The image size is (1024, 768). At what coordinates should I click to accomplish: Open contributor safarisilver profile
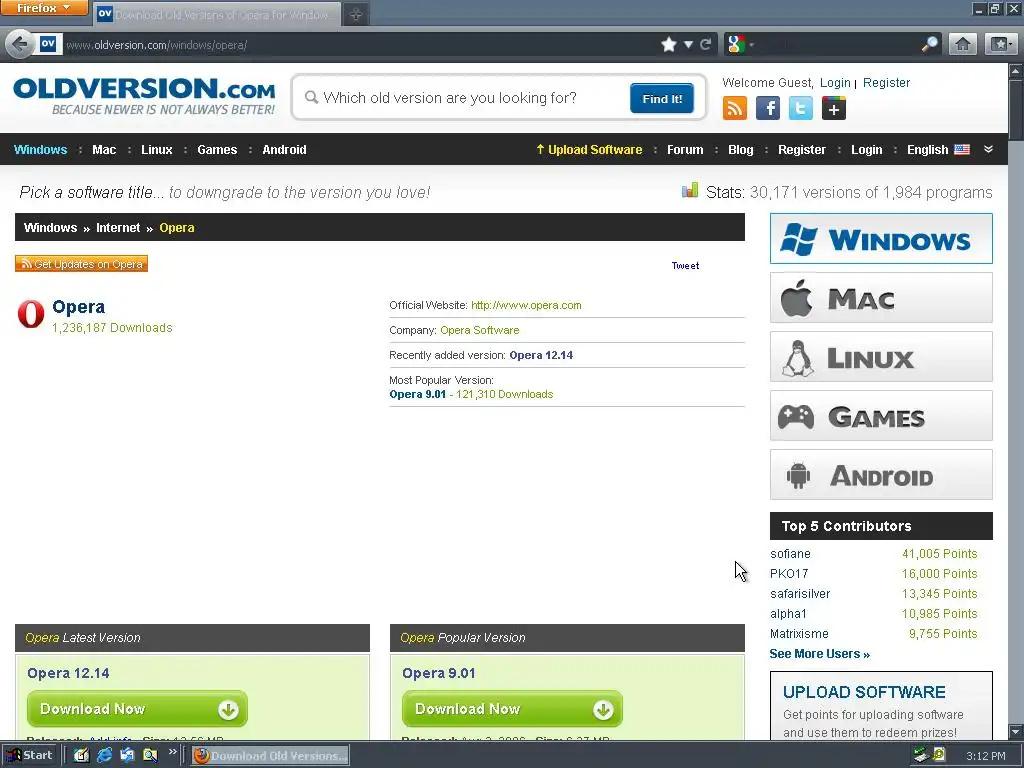(x=800, y=594)
